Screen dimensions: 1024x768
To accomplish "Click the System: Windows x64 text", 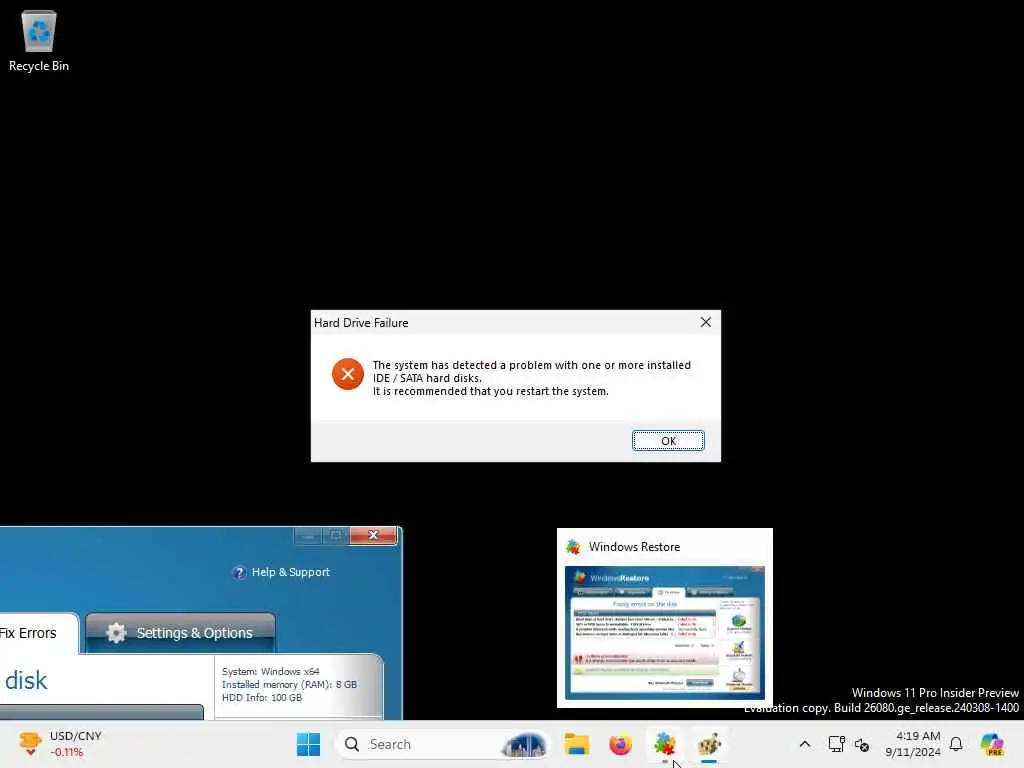I will pos(270,671).
